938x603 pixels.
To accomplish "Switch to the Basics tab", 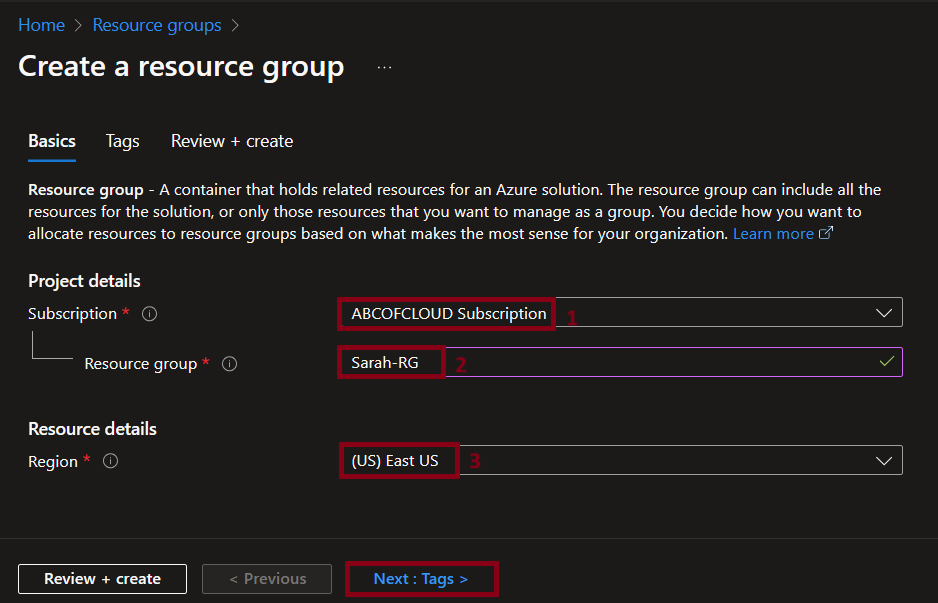I will (x=52, y=141).
